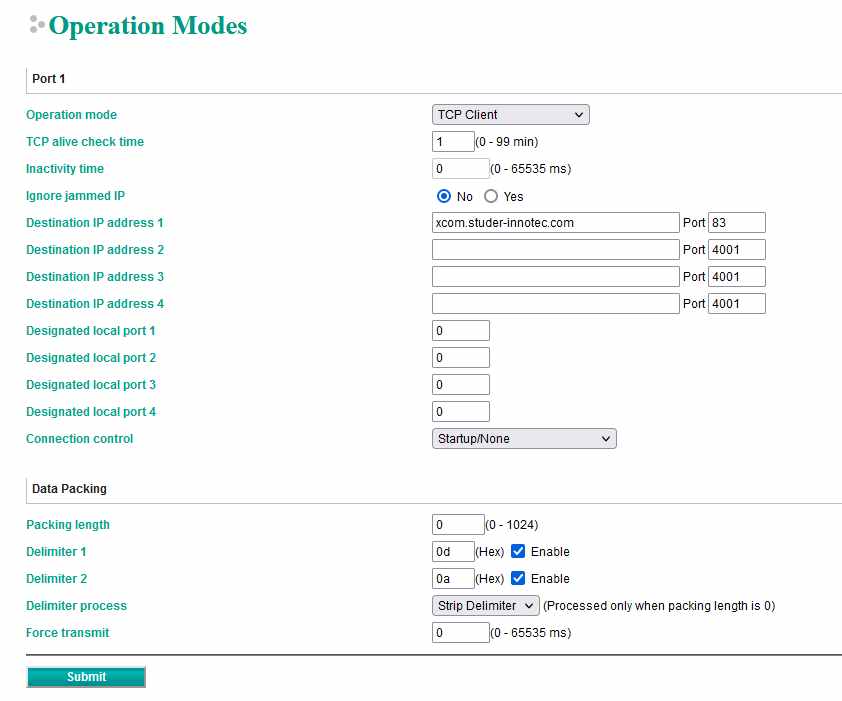Click the Delimiter 1 hex field
This screenshot has height=701, width=842.
pos(453,552)
